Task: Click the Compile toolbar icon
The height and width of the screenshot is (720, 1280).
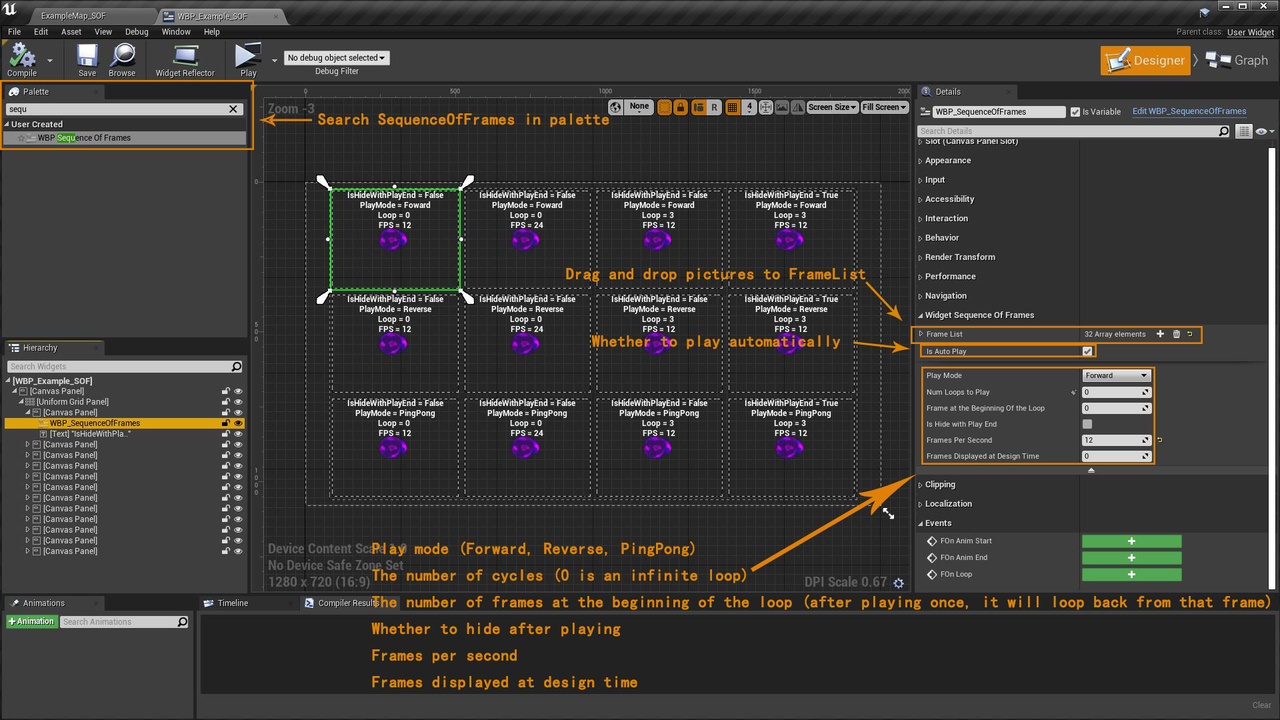Action: click(22, 60)
